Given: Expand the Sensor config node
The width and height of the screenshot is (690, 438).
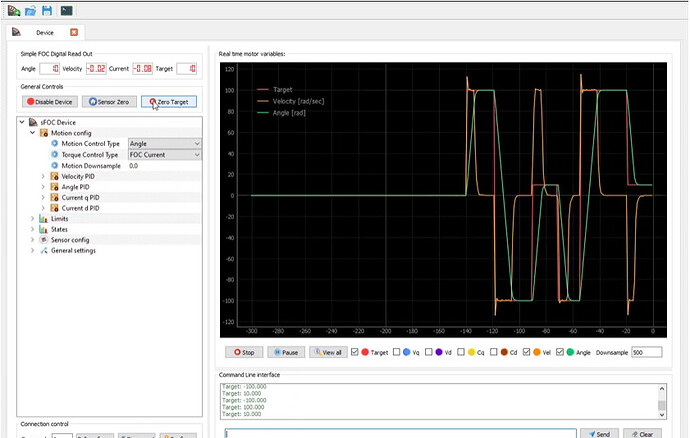Looking at the screenshot, I should tap(33, 239).
